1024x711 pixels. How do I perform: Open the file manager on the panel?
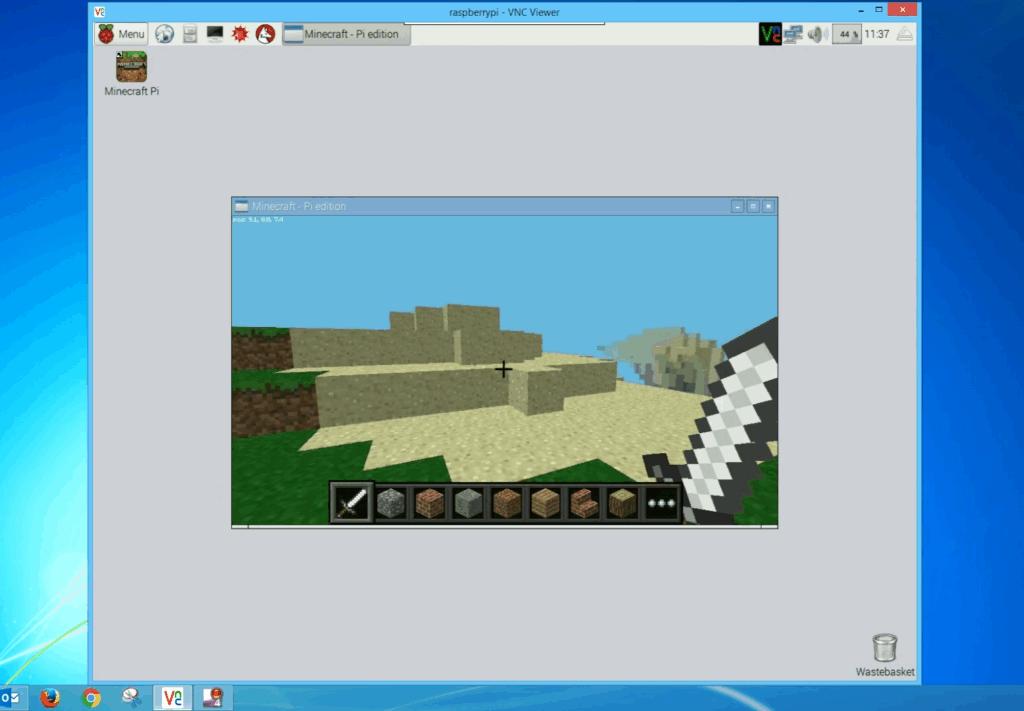[x=189, y=33]
